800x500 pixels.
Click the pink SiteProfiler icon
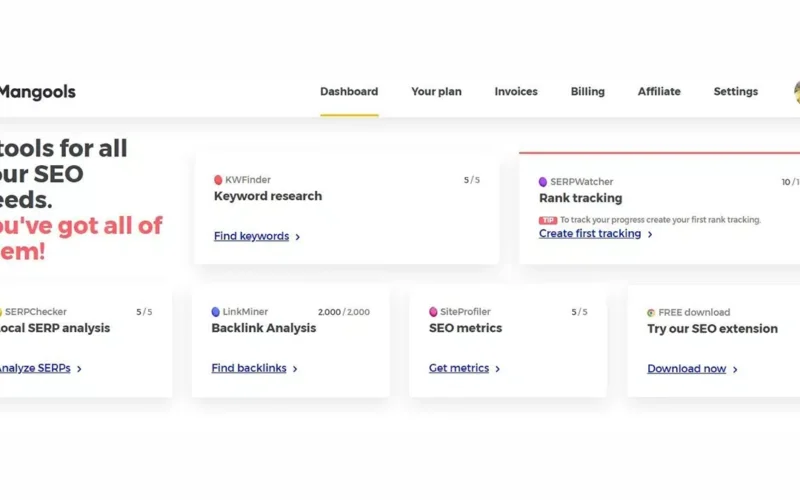433,312
